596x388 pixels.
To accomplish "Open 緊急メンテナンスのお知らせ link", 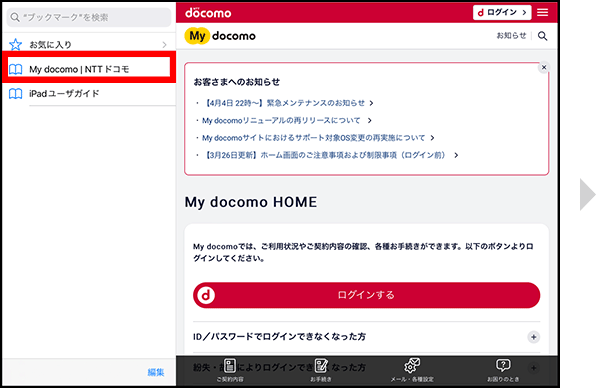I will point(289,103).
